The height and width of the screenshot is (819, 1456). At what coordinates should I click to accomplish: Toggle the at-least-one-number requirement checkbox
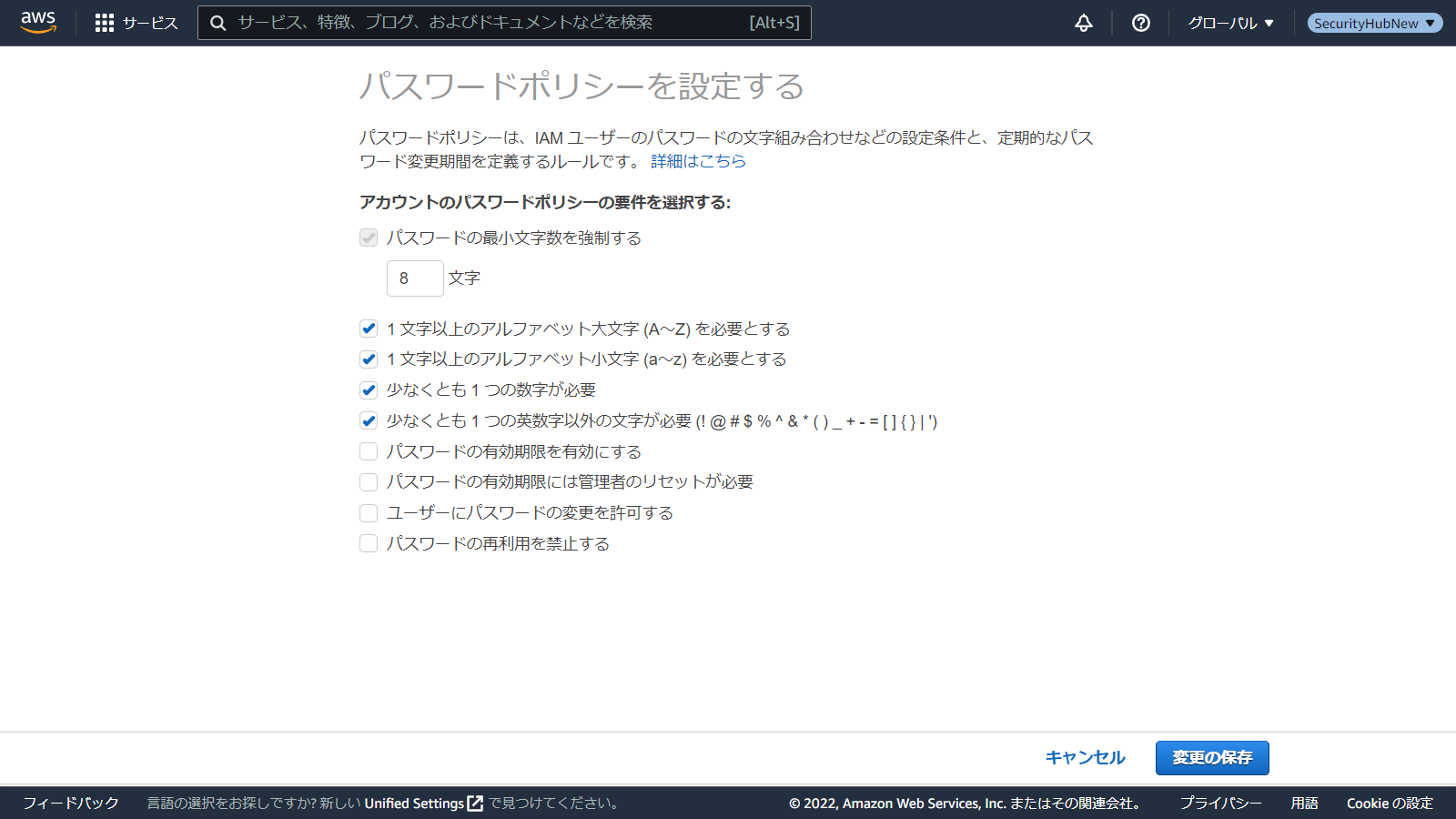(x=369, y=390)
